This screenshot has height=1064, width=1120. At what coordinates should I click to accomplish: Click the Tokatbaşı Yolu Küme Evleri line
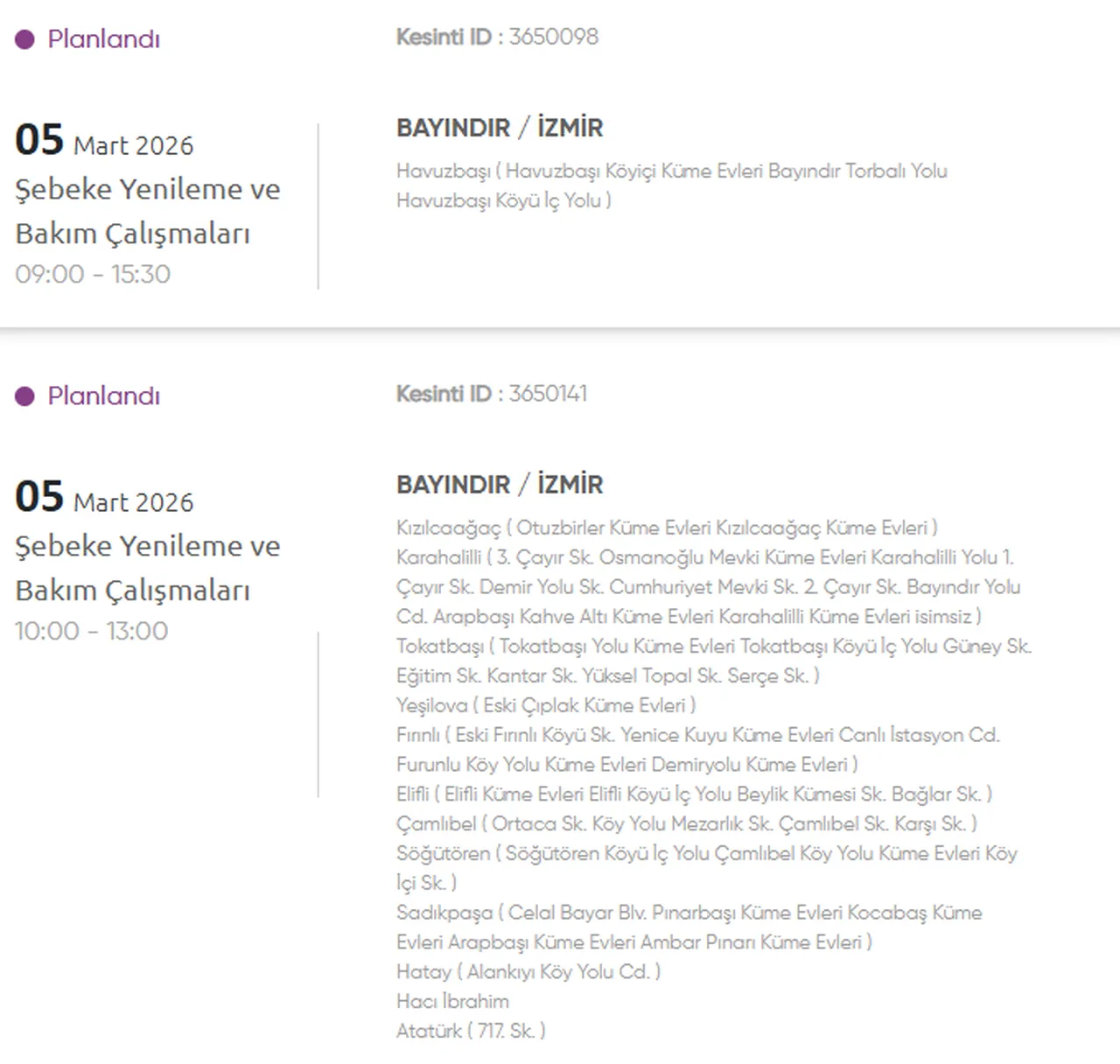[713, 647]
